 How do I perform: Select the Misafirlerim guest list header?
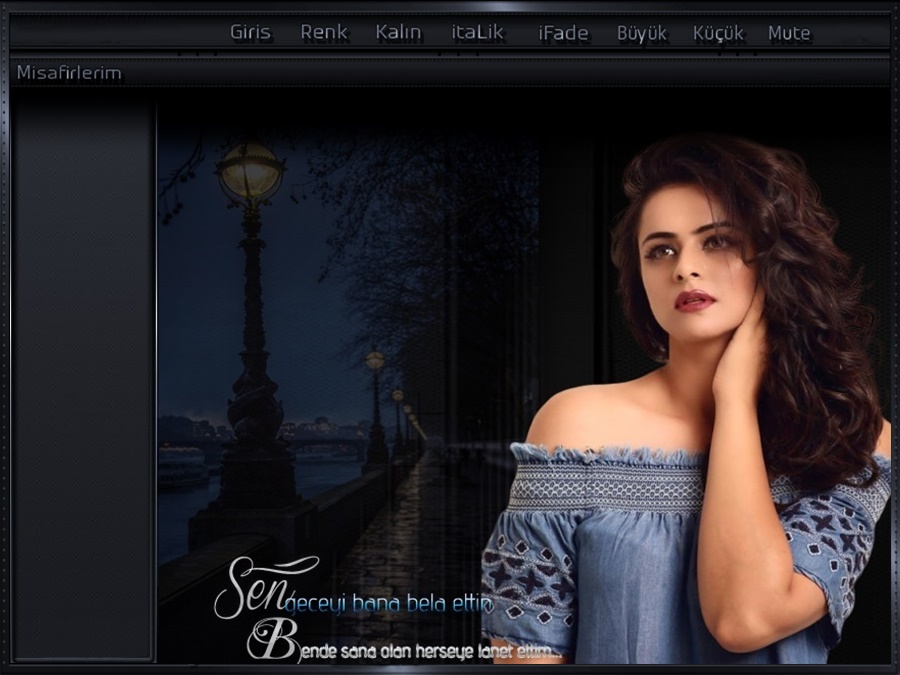(x=69, y=73)
